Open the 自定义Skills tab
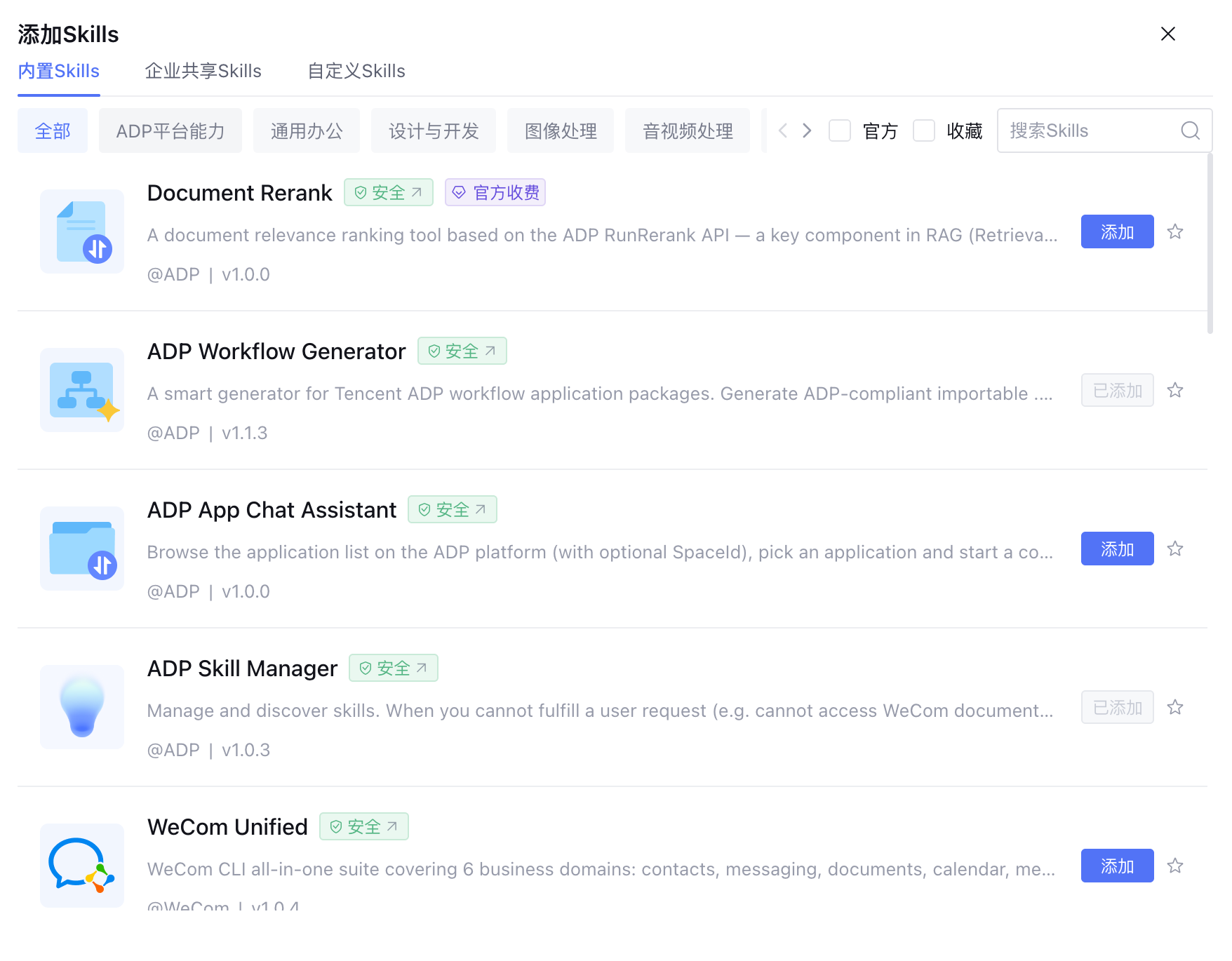The height and width of the screenshot is (961, 1232). pyautogui.click(x=356, y=71)
